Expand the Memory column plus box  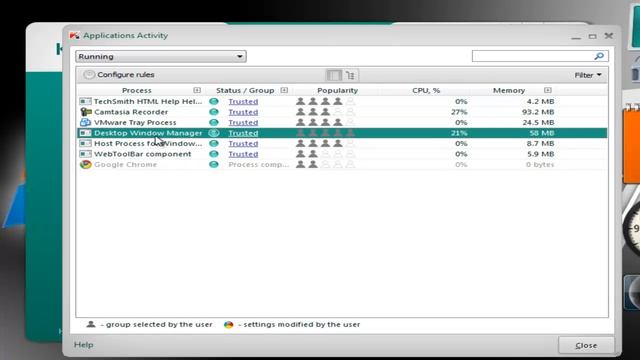(548, 90)
